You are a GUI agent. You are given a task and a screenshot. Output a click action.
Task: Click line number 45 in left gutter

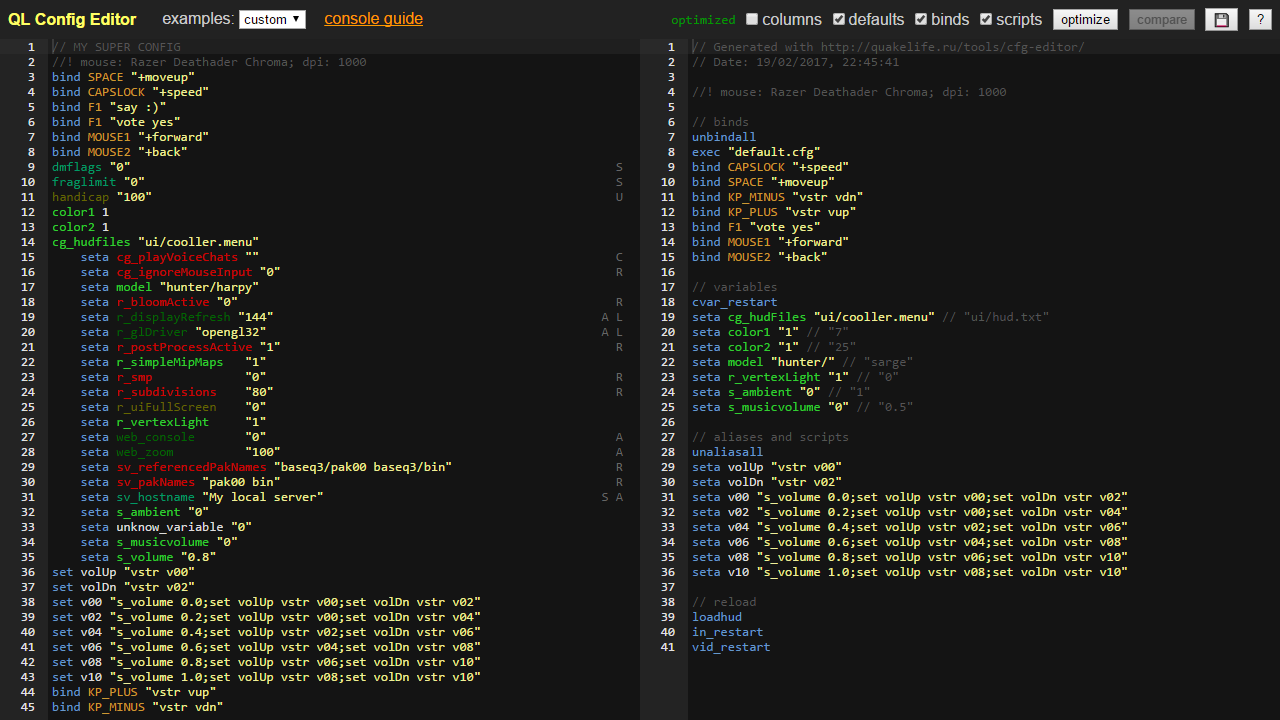[28, 707]
